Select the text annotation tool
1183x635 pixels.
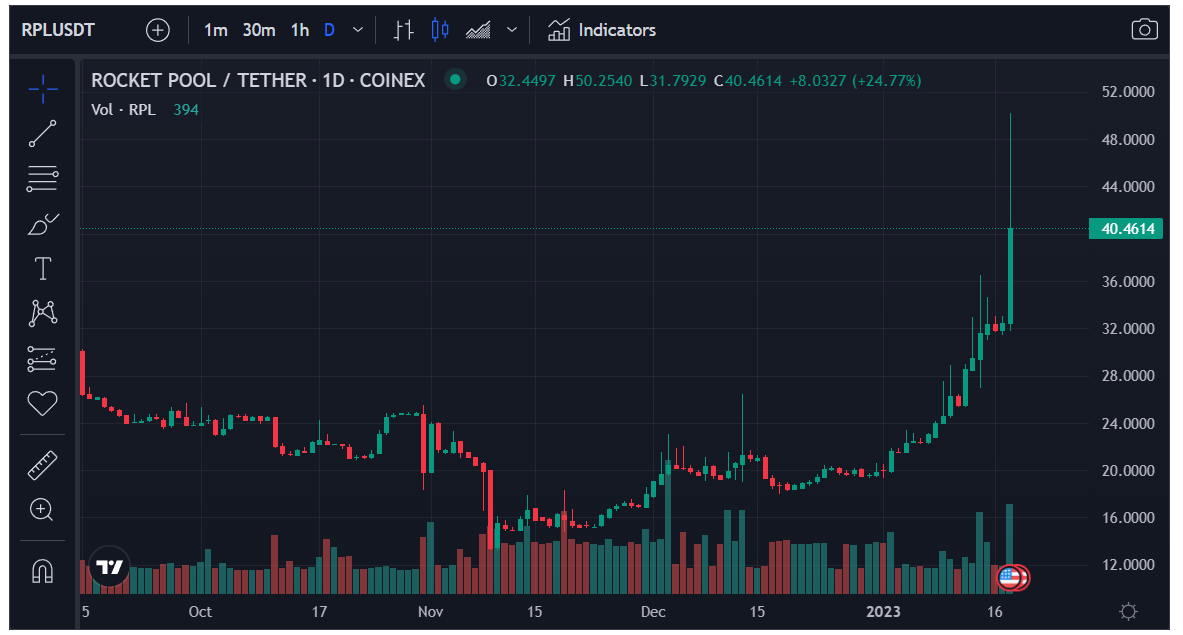[42, 268]
